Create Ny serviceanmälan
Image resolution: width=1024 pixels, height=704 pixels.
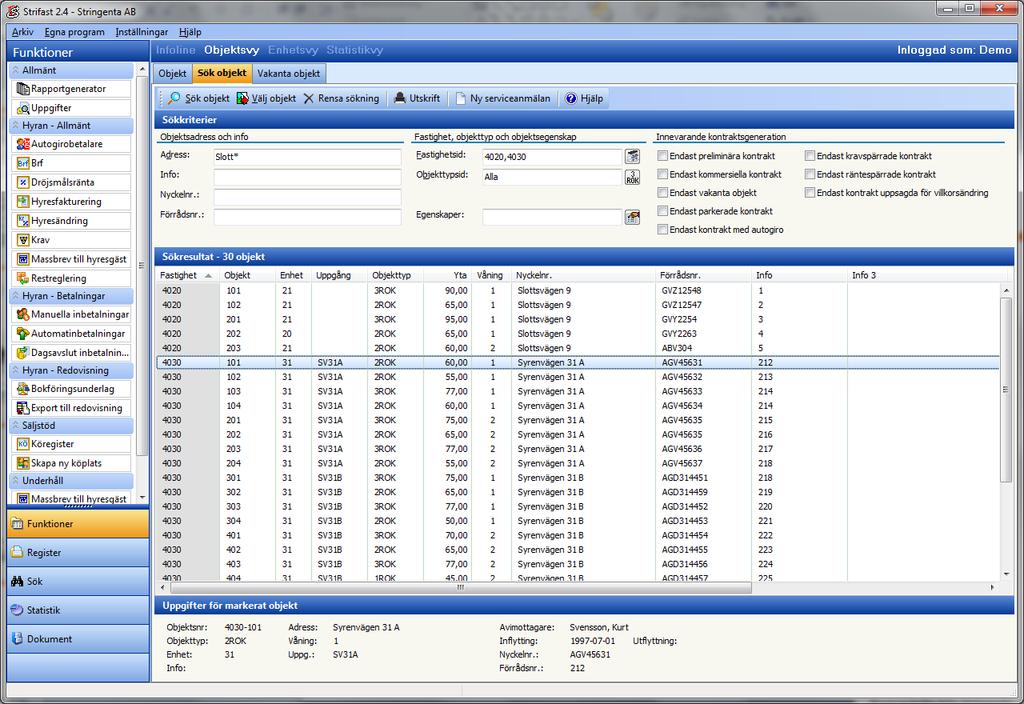tap(503, 99)
